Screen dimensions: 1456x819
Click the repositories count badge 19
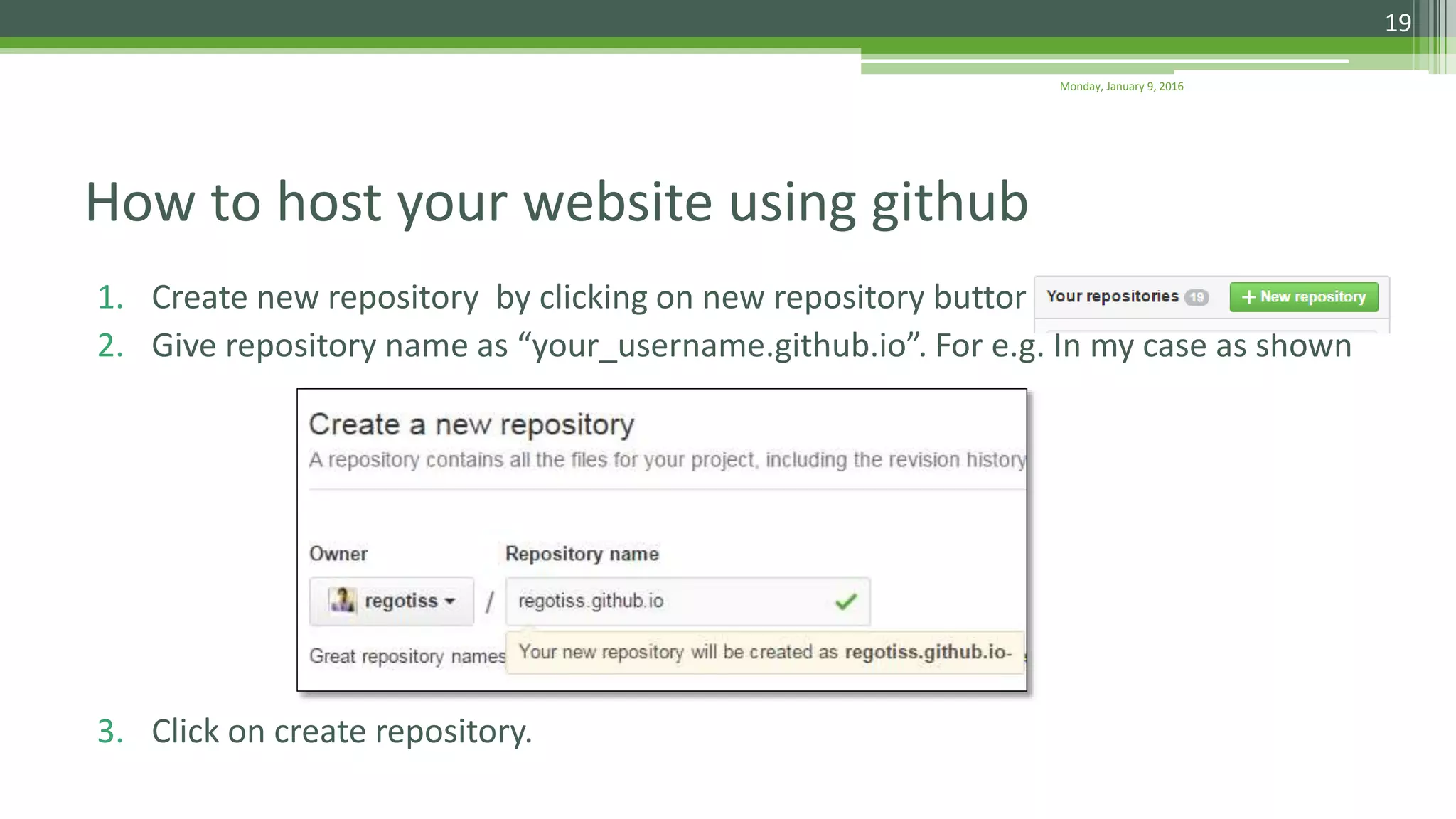(x=1197, y=297)
